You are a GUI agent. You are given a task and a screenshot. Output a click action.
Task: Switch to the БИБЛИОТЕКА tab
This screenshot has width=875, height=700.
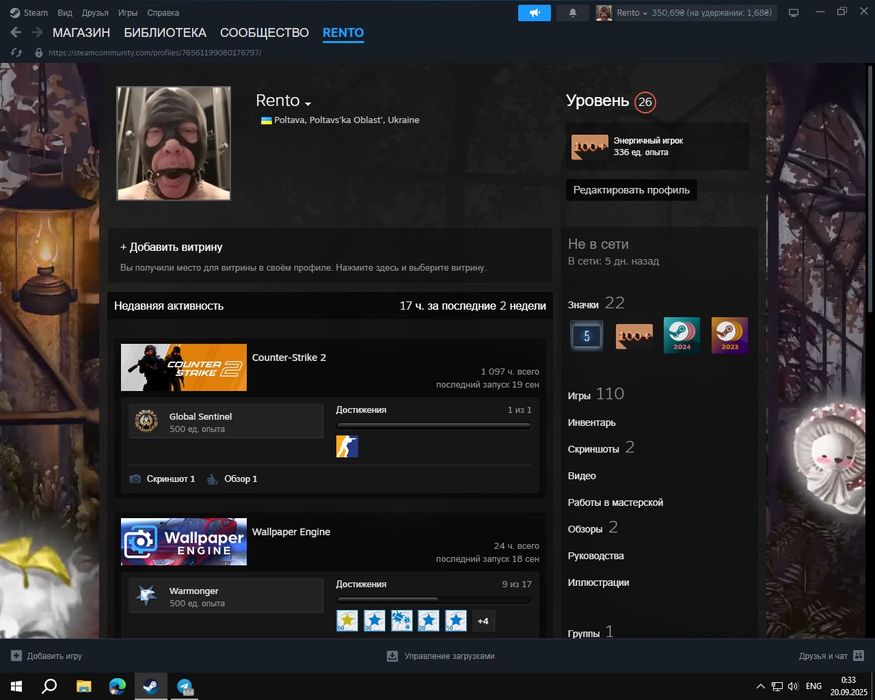(165, 32)
